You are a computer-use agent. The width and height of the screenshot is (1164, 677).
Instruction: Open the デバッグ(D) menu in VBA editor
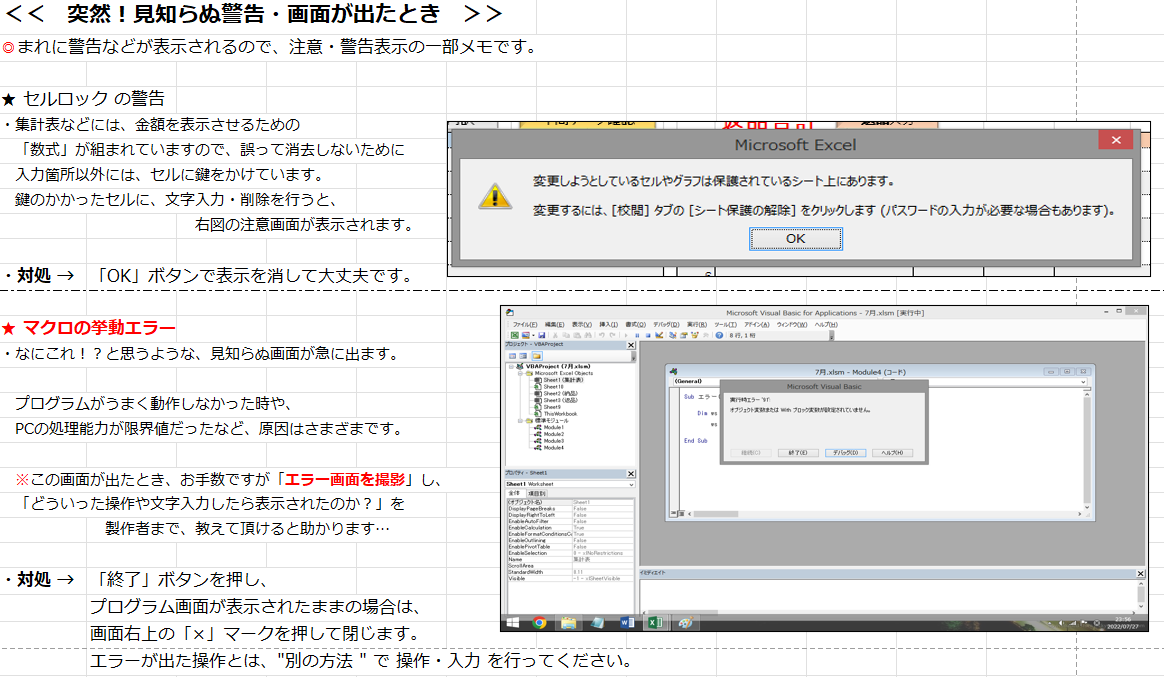[x=665, y=325]
